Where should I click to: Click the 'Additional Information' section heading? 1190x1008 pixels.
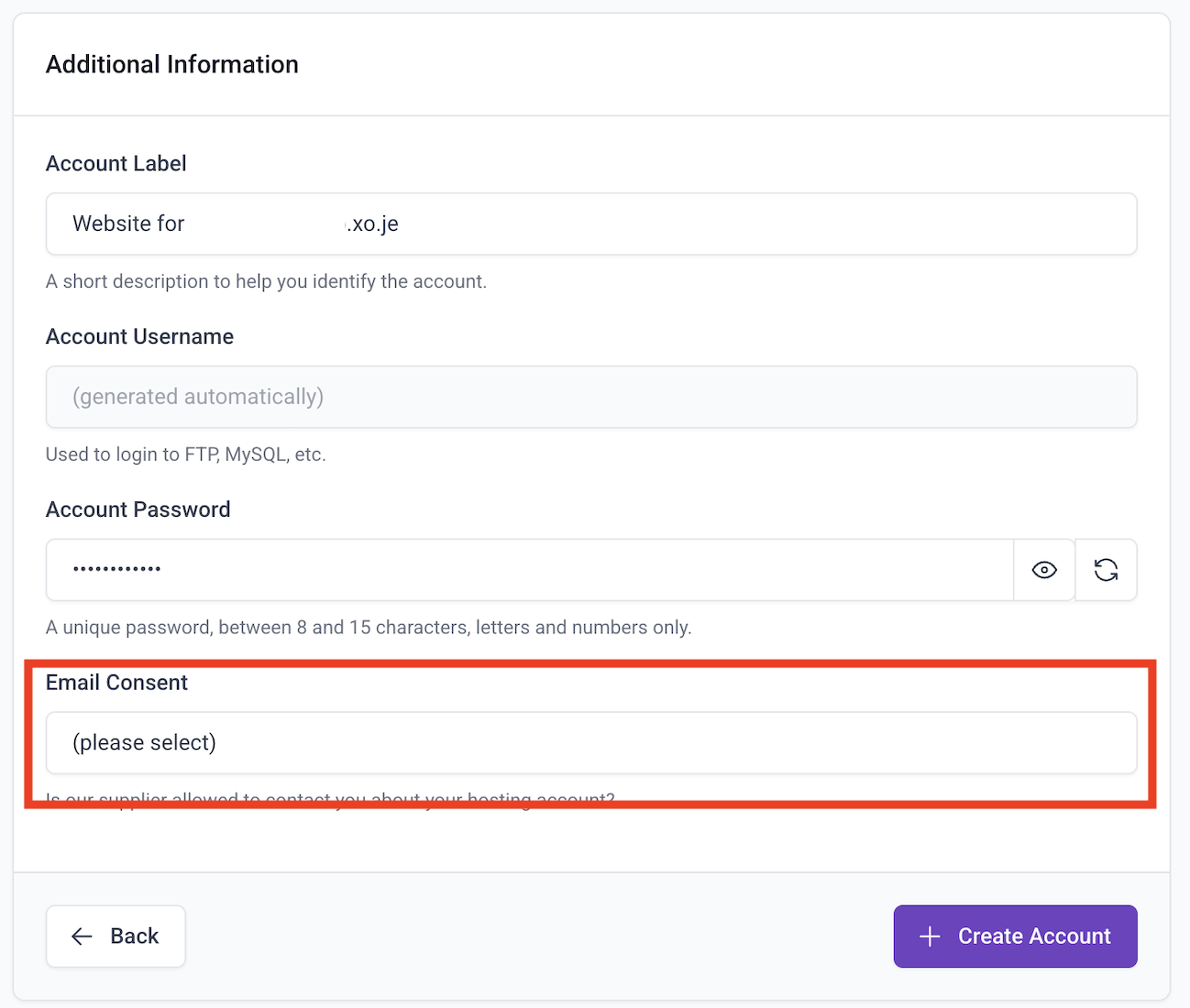coord(172,64)
